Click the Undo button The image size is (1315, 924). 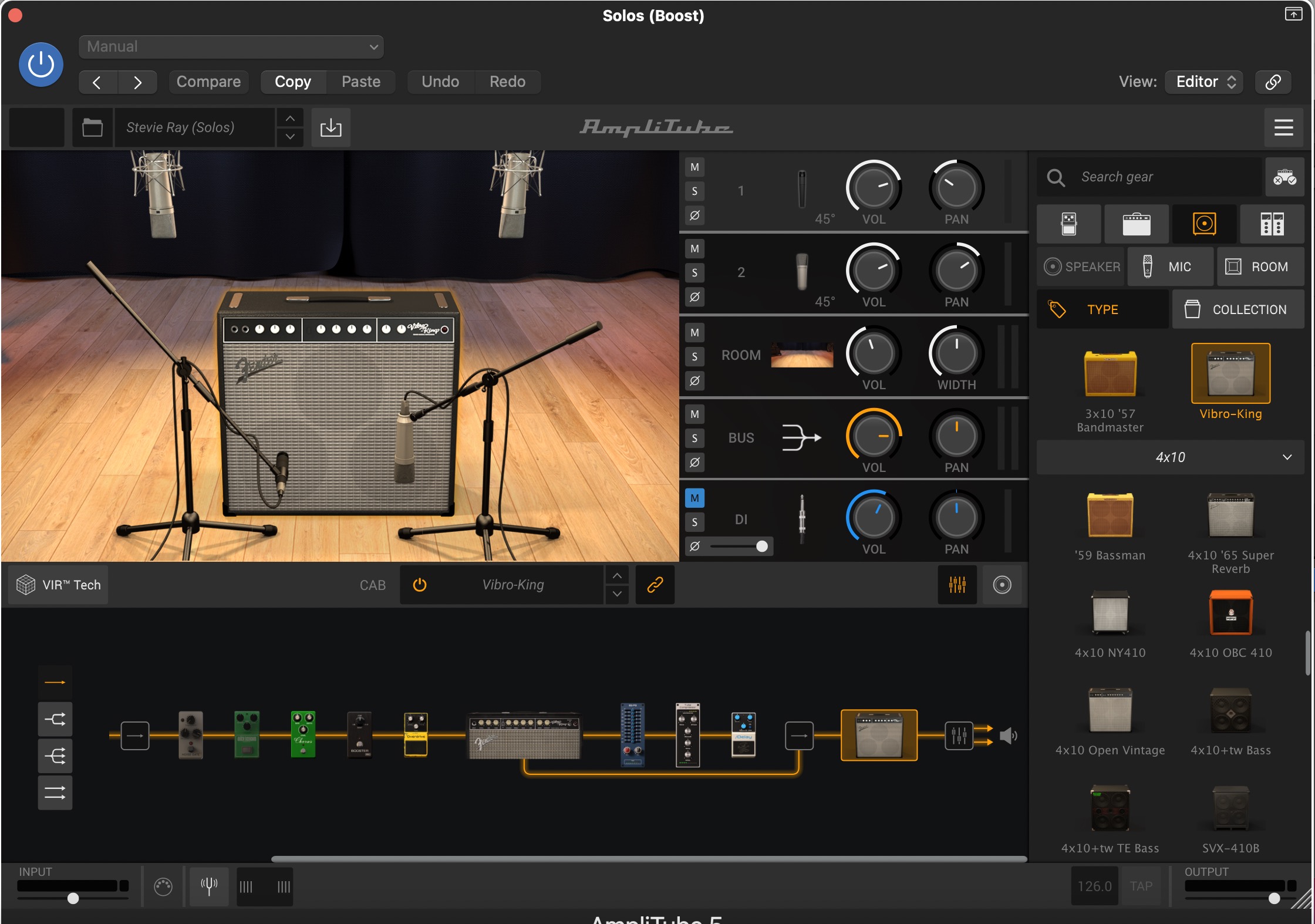tap(440, 82)
